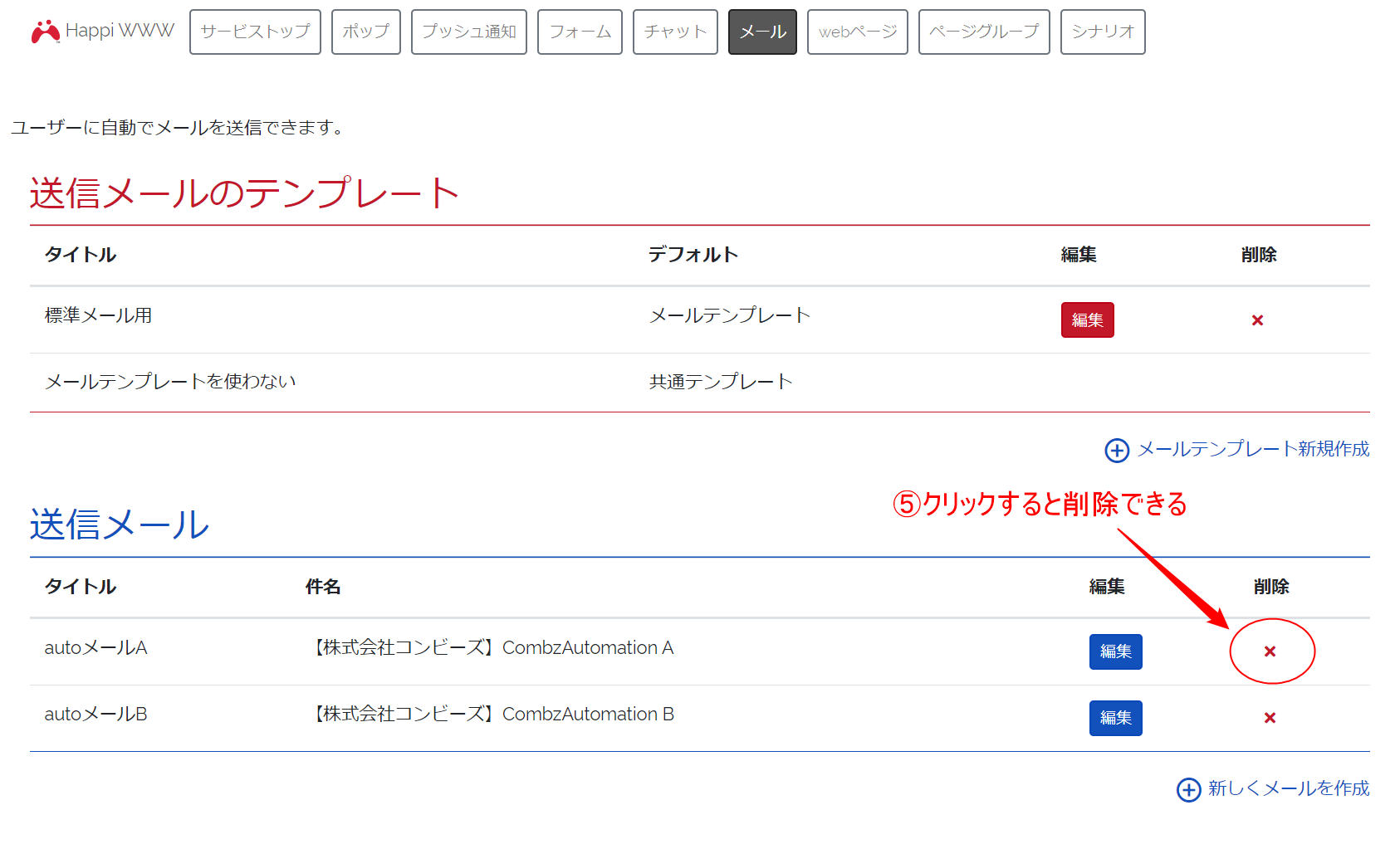Click plus icon for 新しくメールを作成
Viewport: 1400px width, 844px height.
click(x=1189, y=789)
